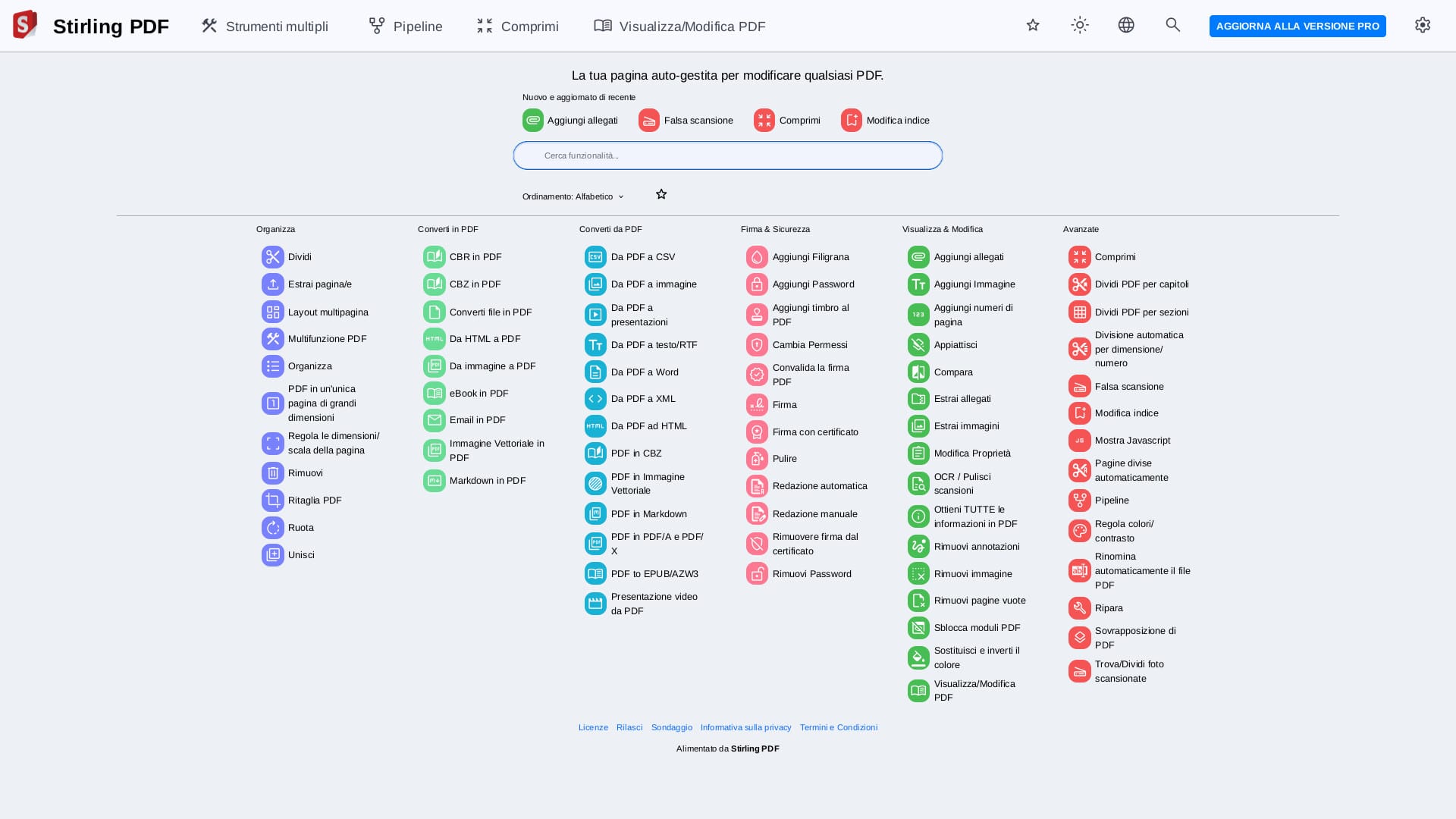Open the Ruota rotate tool icon

pyautogui.click(x=273, y=528)
